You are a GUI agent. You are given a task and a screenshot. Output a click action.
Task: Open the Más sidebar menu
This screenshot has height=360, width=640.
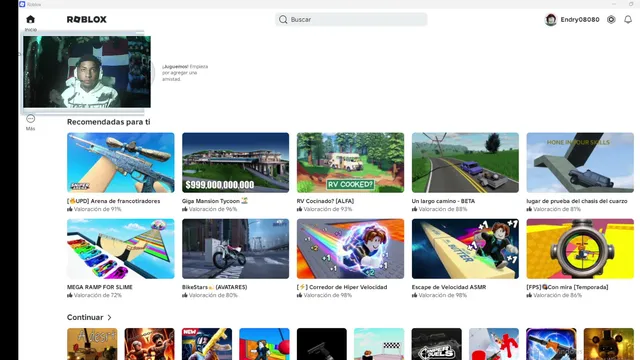pyautogui.click(x=31, y=122)
